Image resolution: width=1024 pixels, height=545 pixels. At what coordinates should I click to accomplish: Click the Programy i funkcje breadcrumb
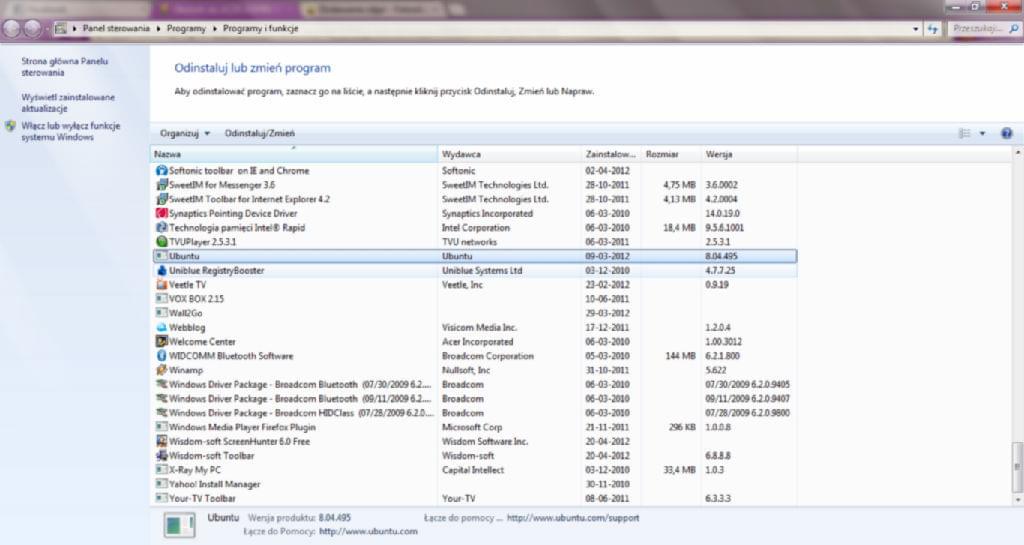pyautogui.click(x=261, y=29)
